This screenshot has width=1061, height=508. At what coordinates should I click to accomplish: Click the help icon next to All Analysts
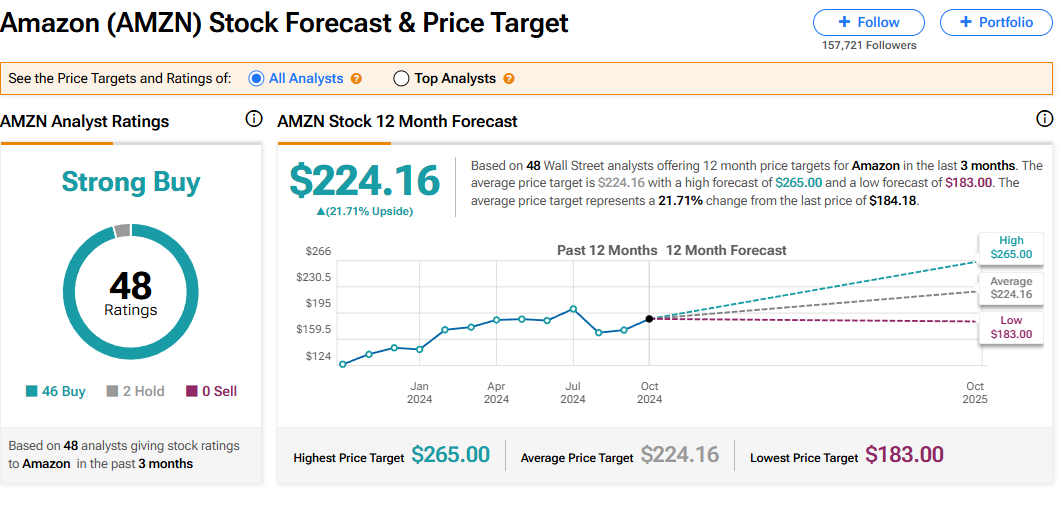pos(356,79)
